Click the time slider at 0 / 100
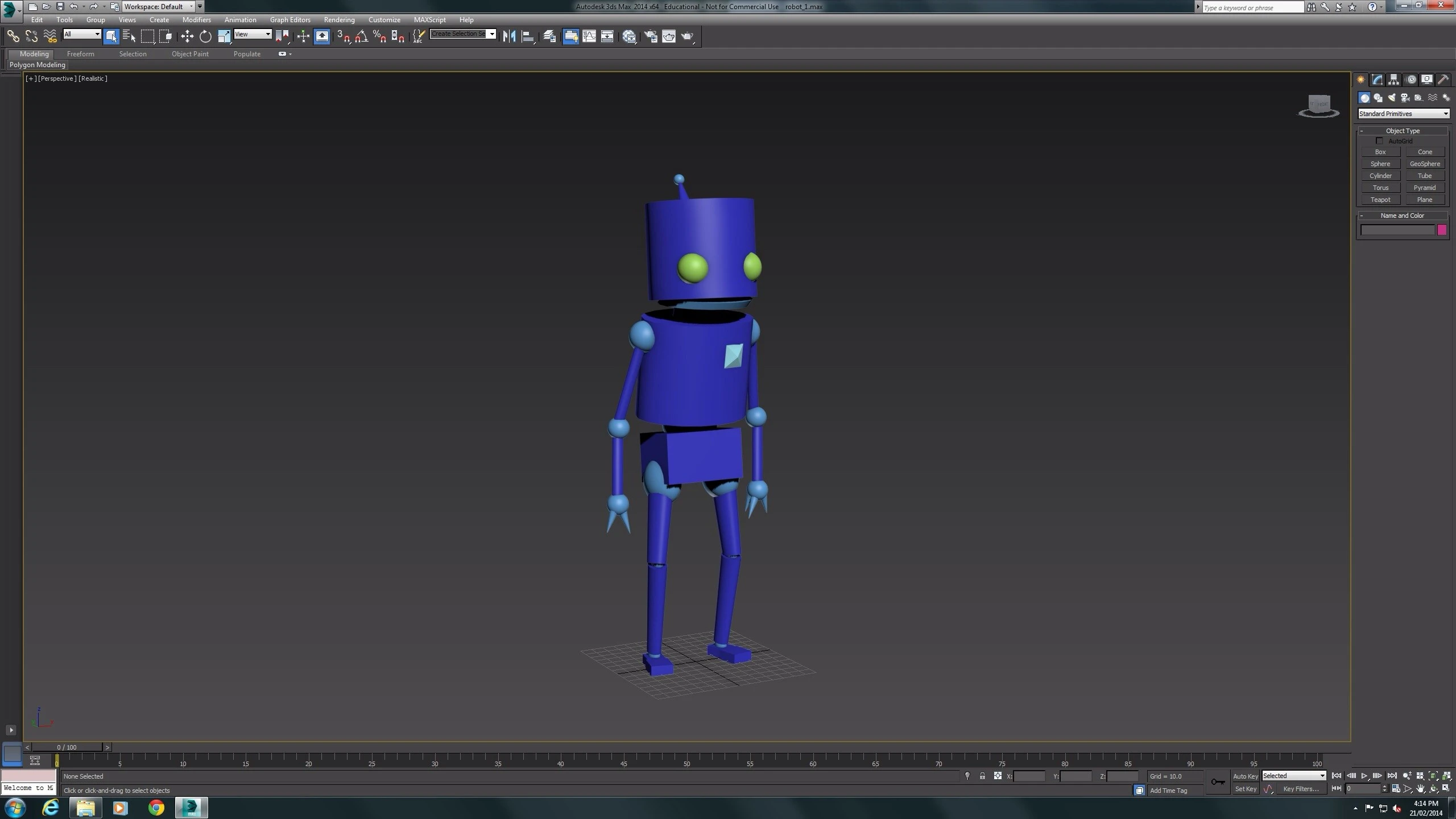 tap(67, 747)
